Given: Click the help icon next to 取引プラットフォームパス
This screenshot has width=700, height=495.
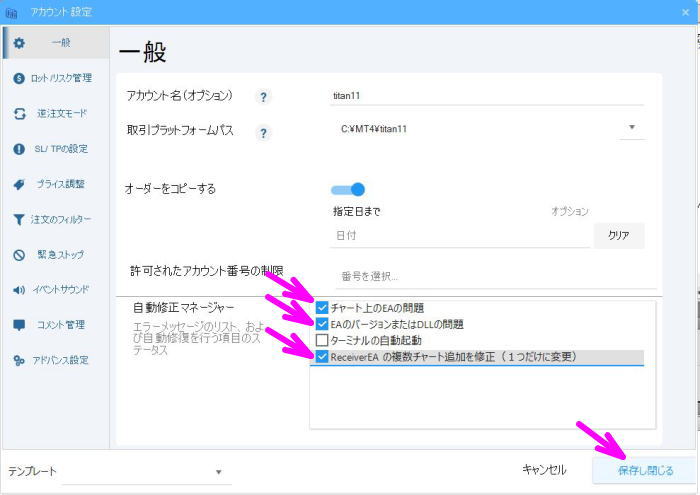Looking at the screenshot, I should [x=263, y=133].
